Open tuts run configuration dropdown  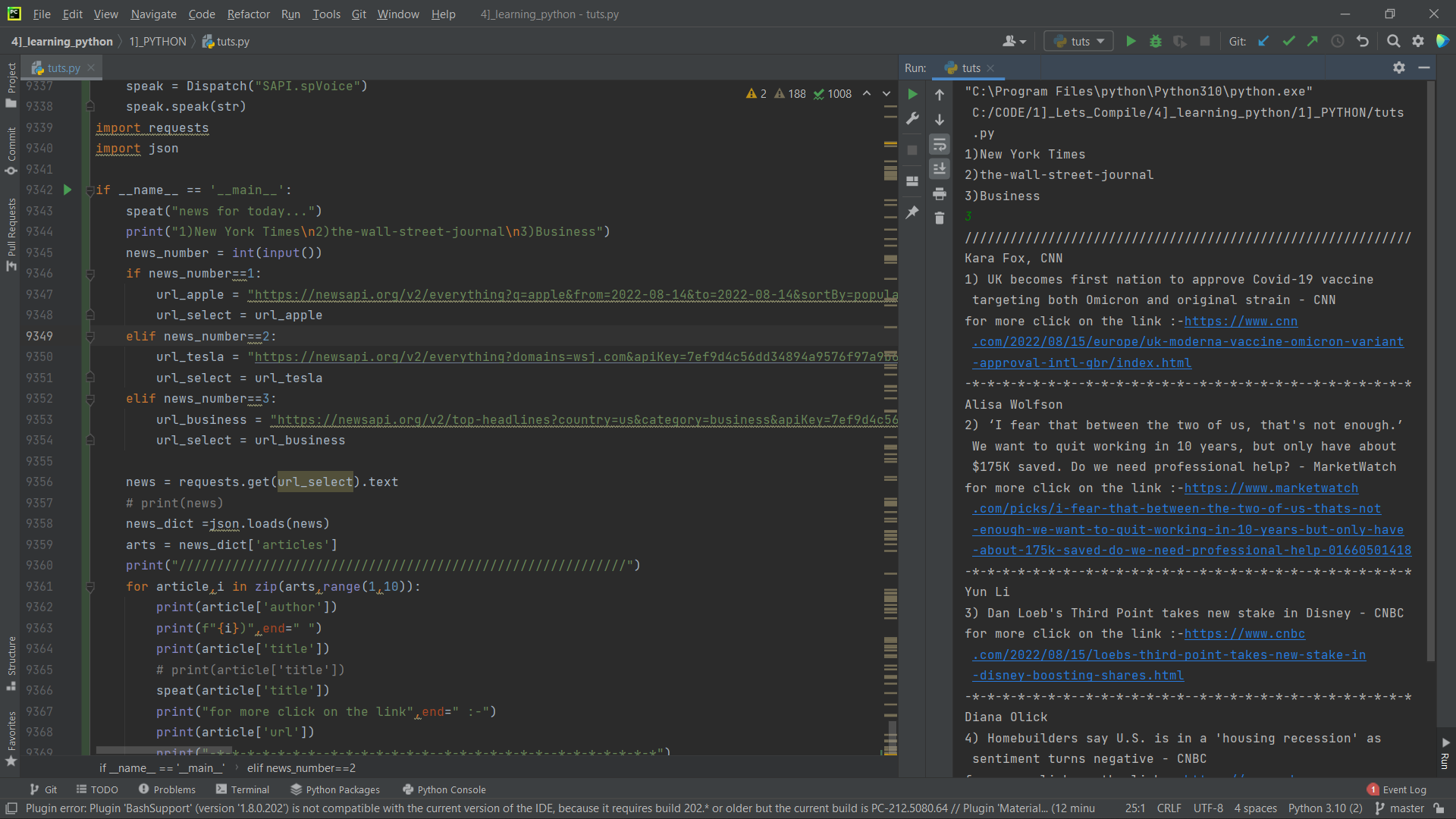pyautogui.click(x=1079, y=41)
